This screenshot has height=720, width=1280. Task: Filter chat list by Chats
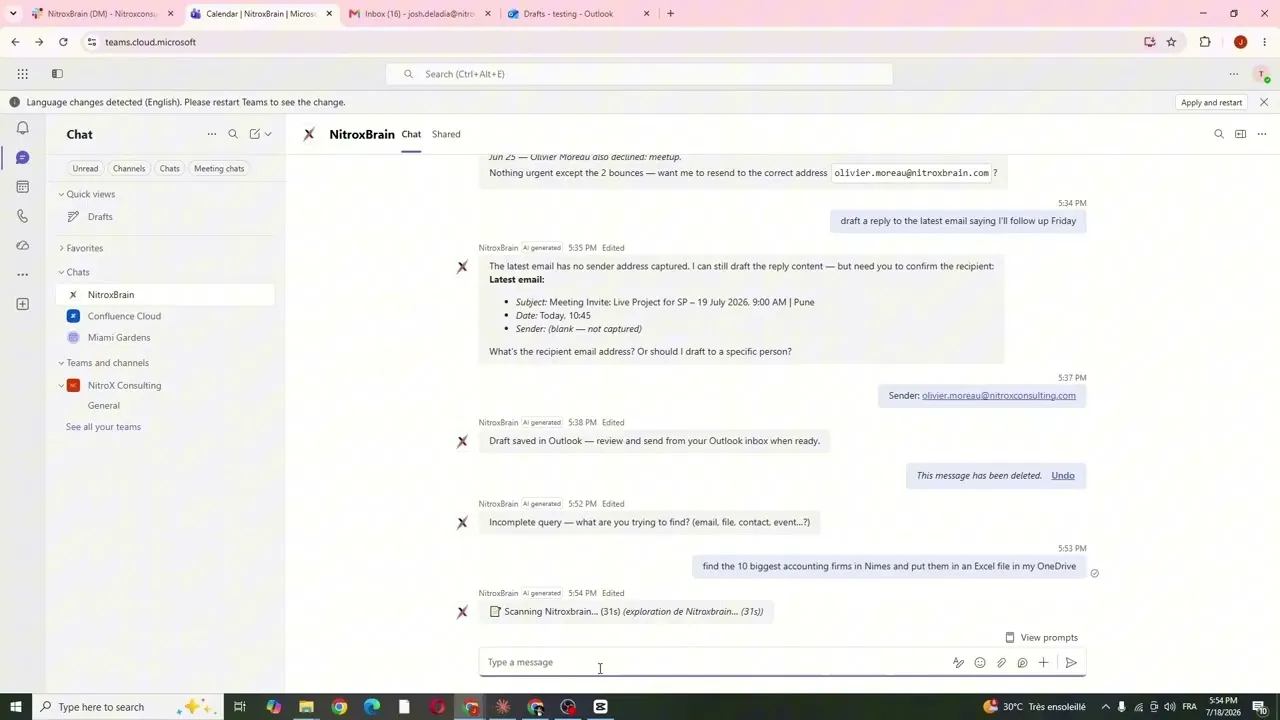pyautogui.click(x=169, y=168)
